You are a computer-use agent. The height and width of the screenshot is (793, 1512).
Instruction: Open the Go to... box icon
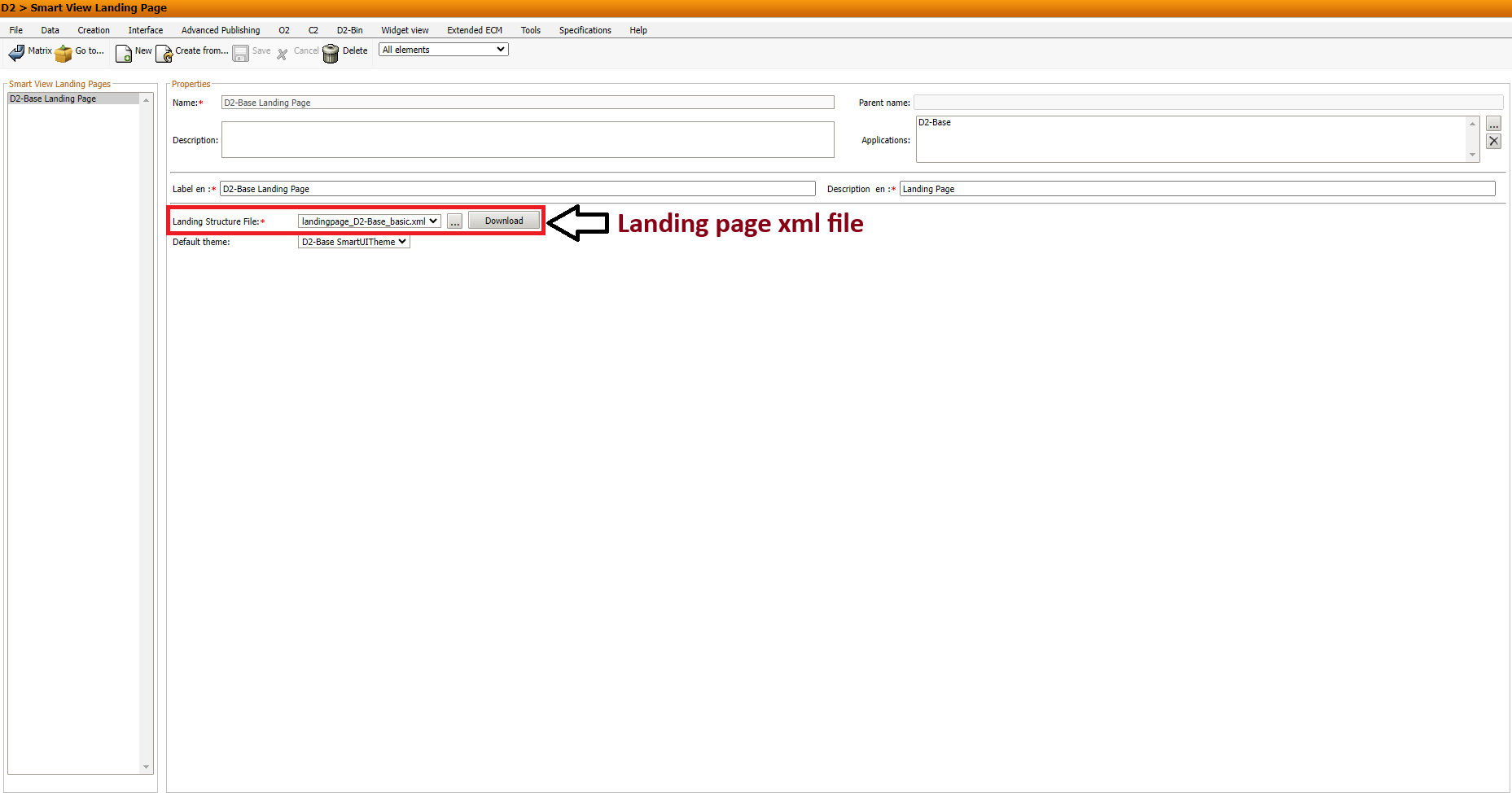coord(64,54)
